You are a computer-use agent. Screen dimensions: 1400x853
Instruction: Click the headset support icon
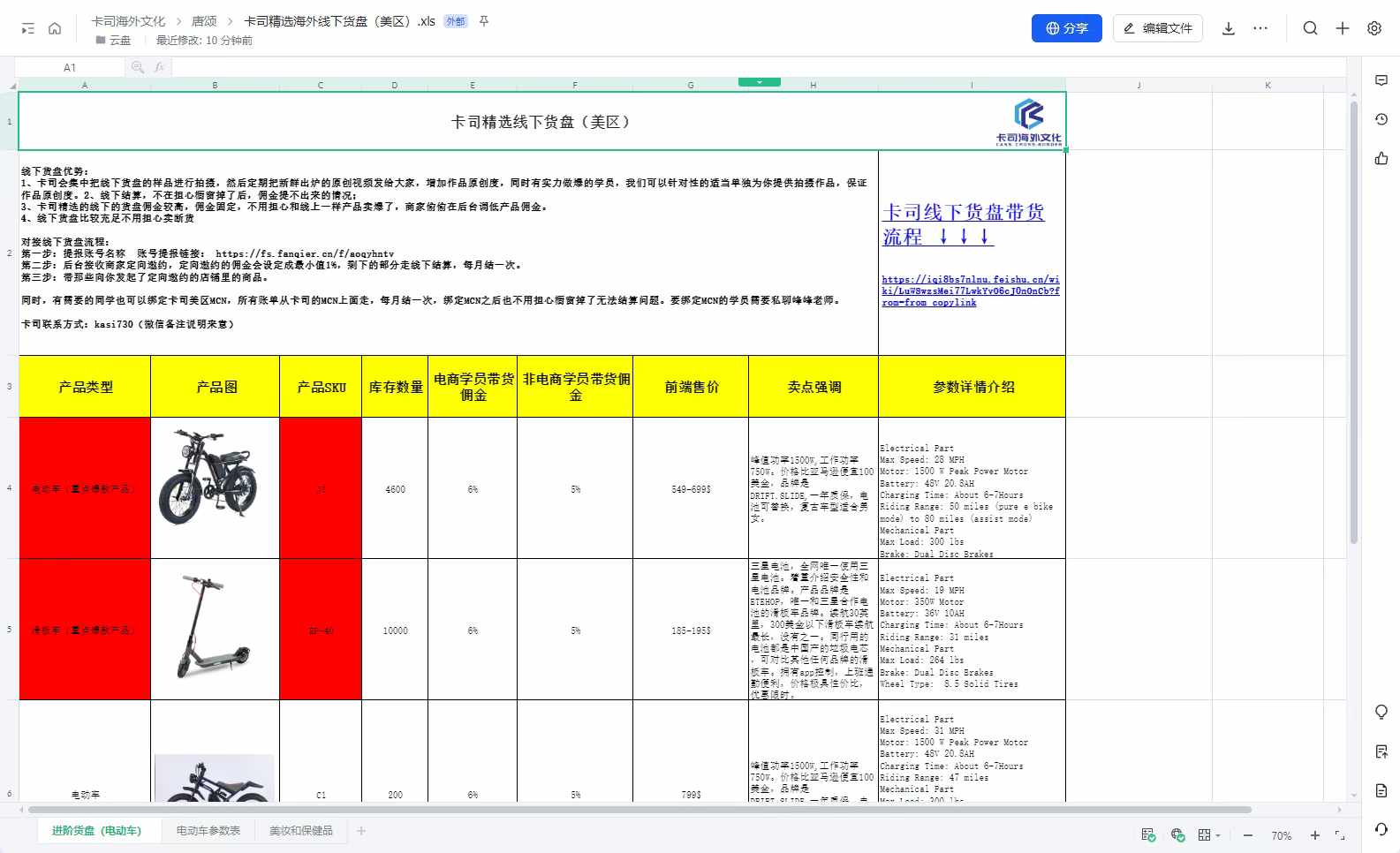click(1381, 829)
